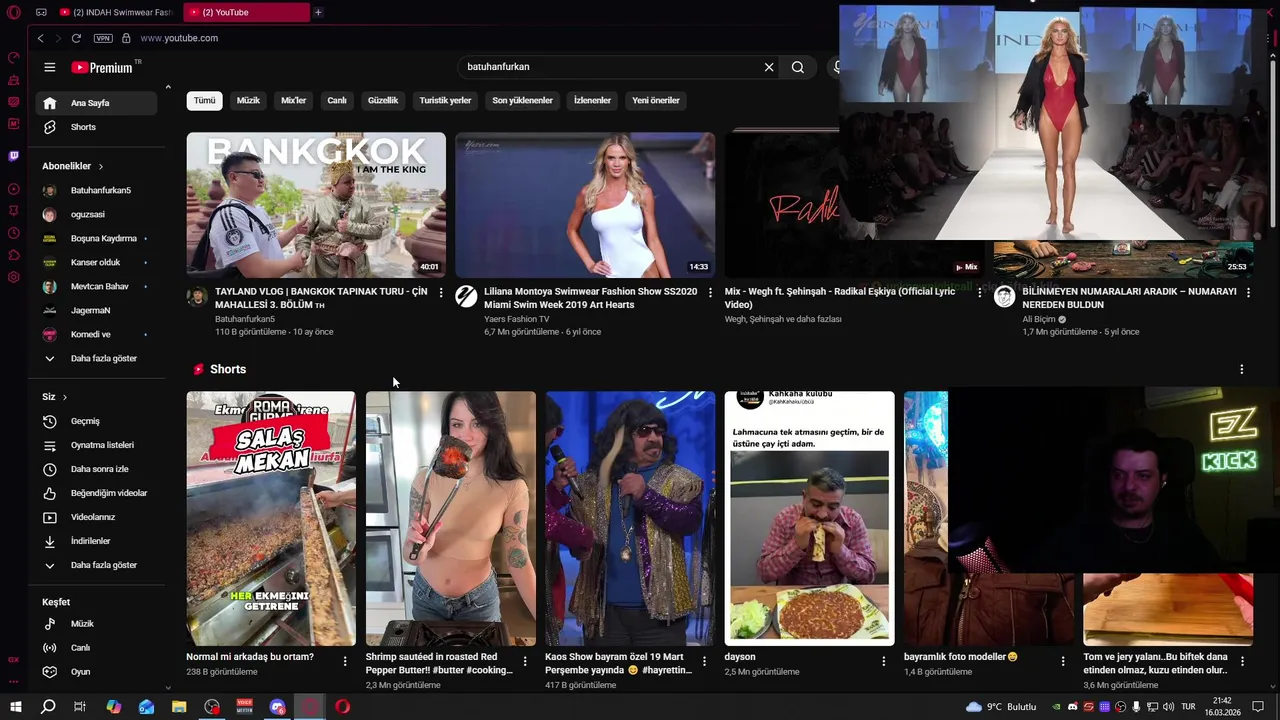Open Windows Start menu
1280x720 pixels.
point(16,707)
